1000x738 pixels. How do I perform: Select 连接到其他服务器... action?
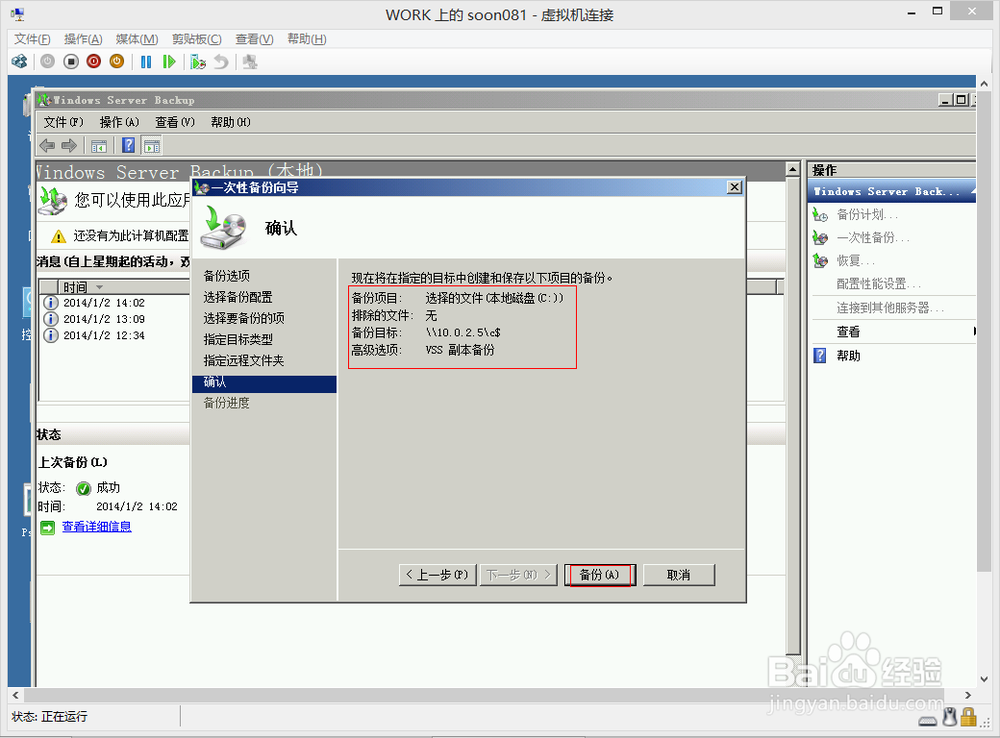tap(890, 308)
